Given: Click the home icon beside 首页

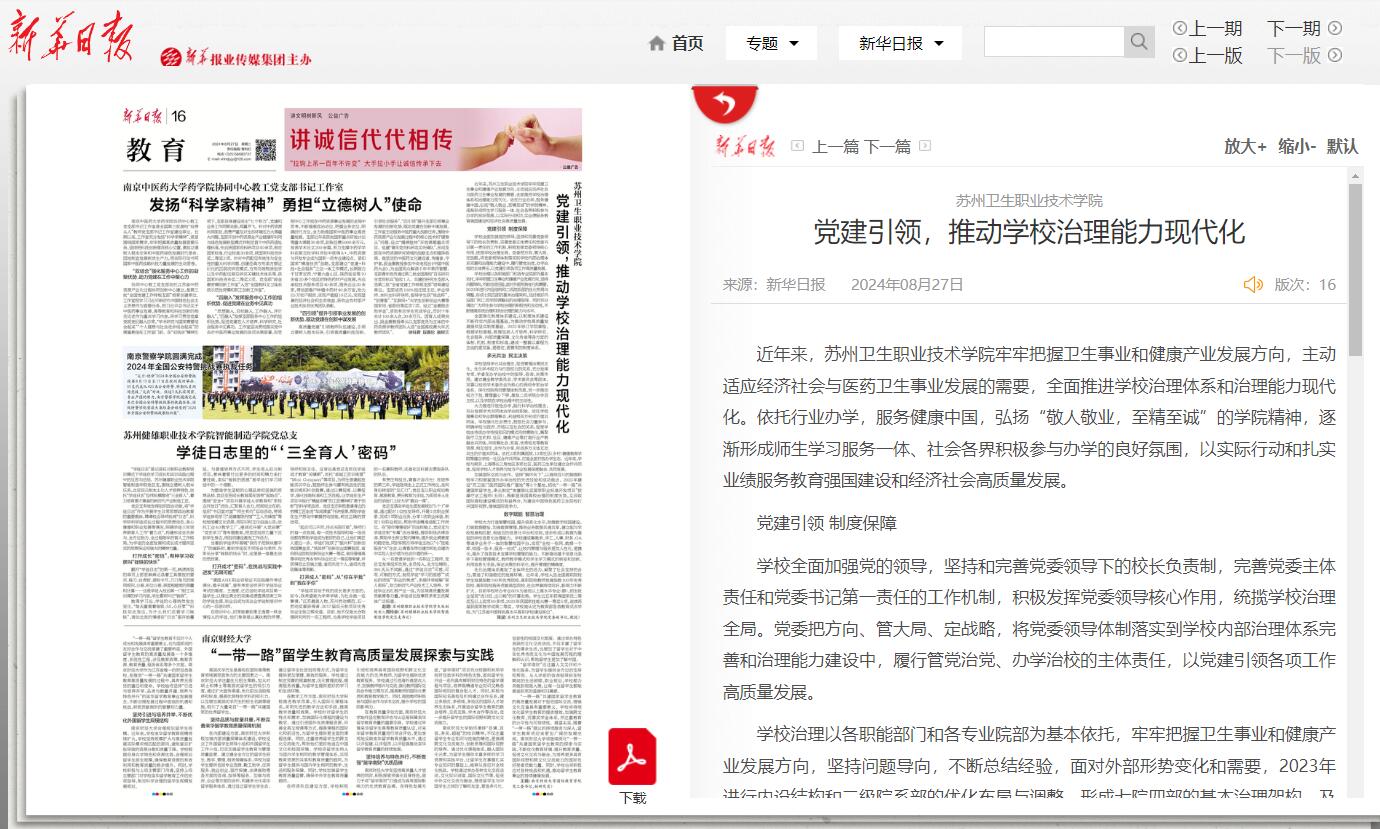Looking at the screenshot, I should (x=657, y=43).
